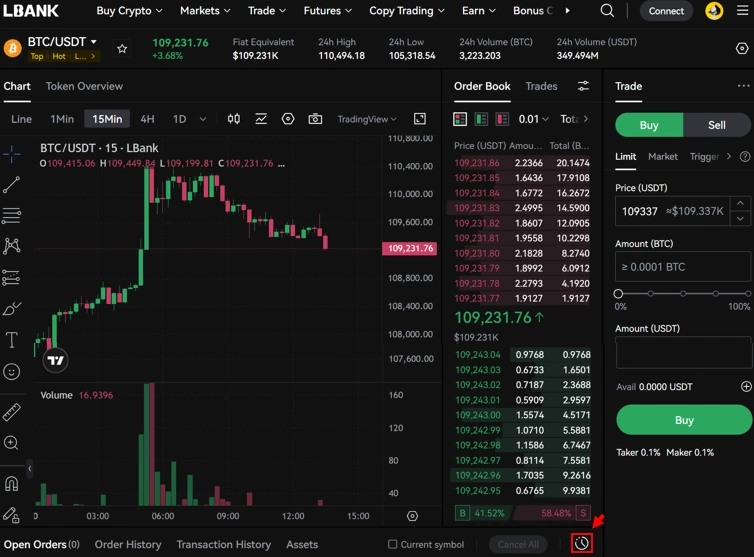Viewport: 754px width, 557px height.
Task: Click the Amount (BTC) input field
Action: pyautogui.click(x=683, y=266)
